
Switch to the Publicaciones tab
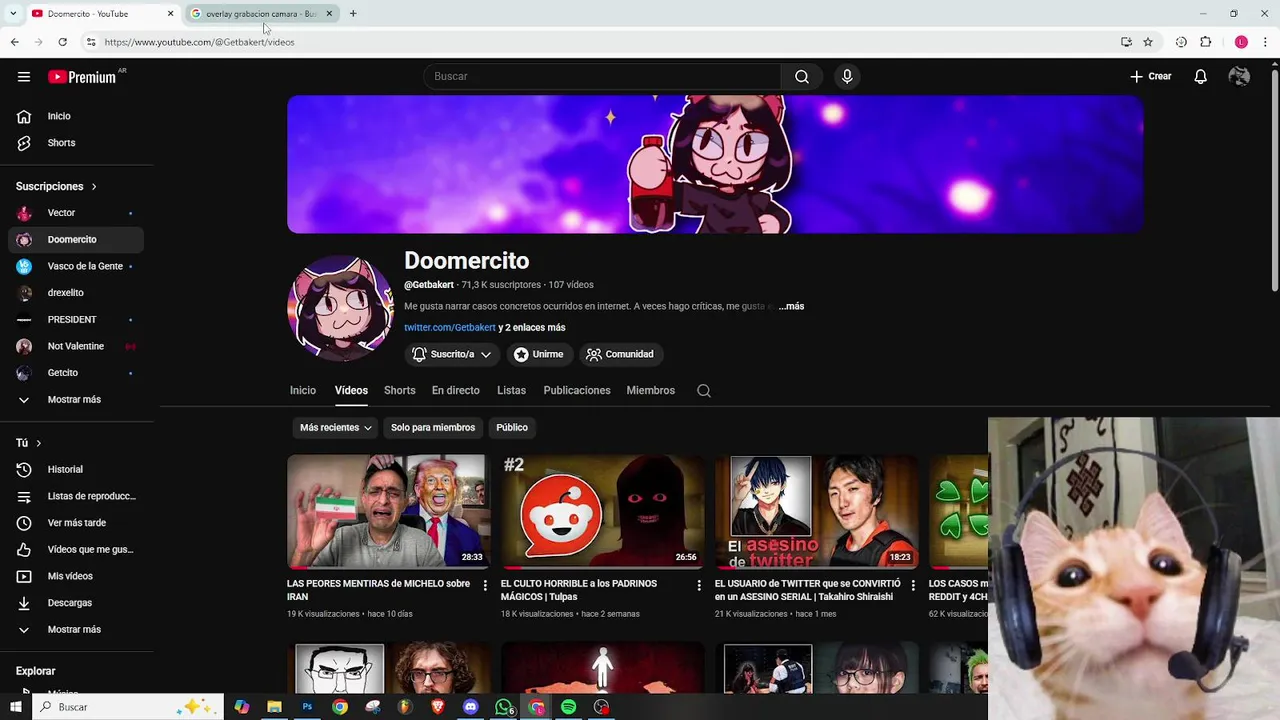(x=577, y=391)
